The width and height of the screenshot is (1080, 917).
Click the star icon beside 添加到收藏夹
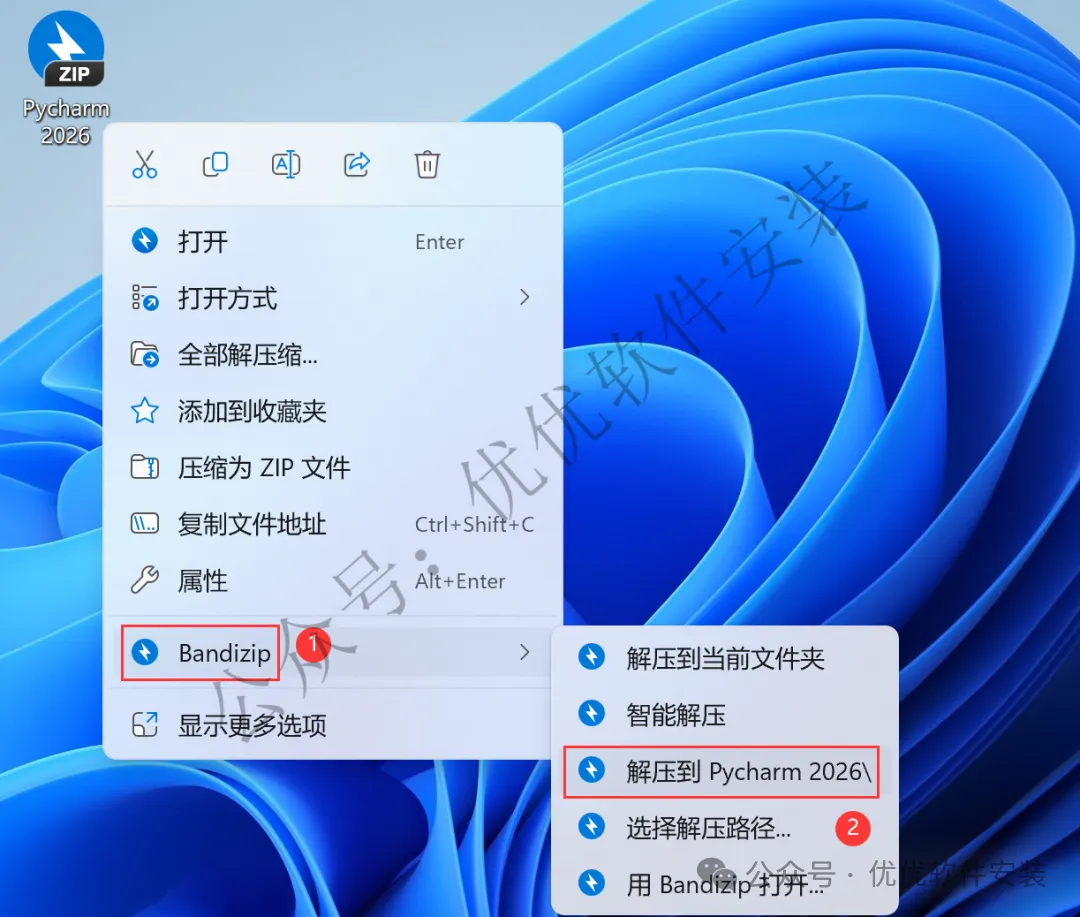(145, 411)
